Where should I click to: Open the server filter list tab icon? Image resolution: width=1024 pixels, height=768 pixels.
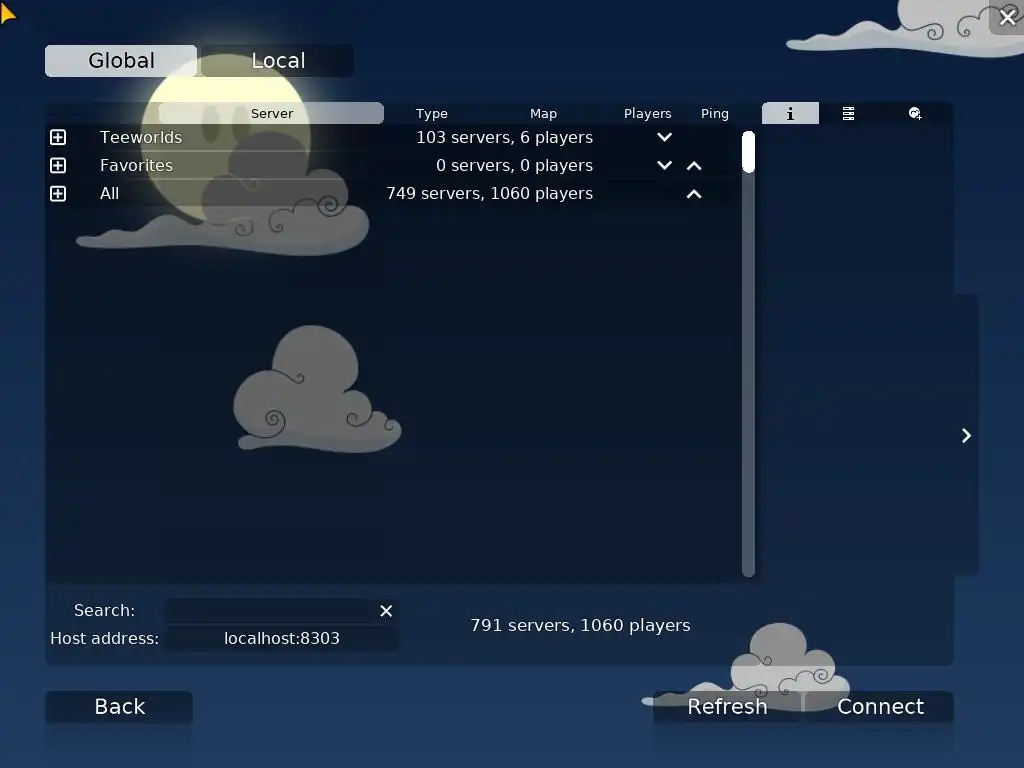tap(848, 114)
